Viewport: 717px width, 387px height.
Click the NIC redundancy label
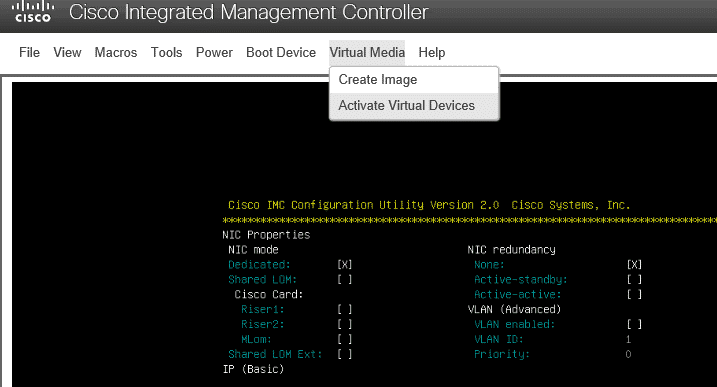click(511, 250)
